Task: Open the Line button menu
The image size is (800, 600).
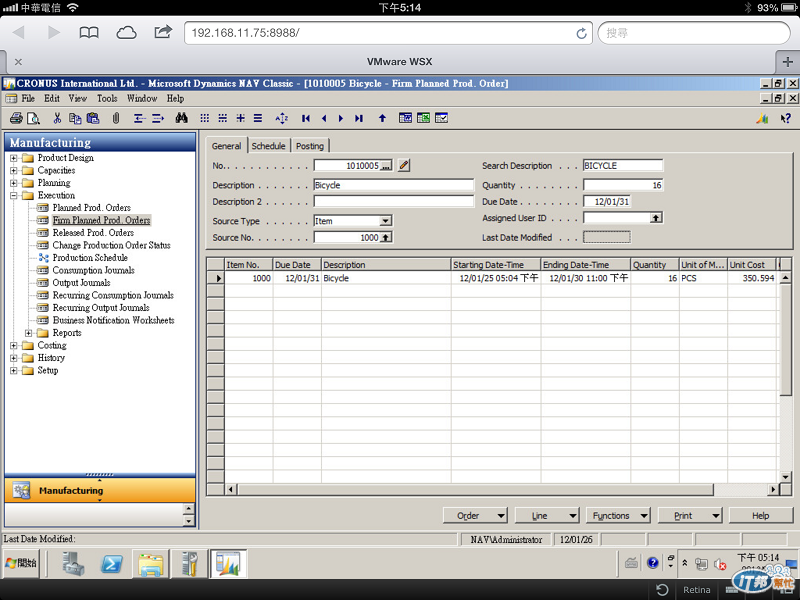Action: click(x=547, y=516)
